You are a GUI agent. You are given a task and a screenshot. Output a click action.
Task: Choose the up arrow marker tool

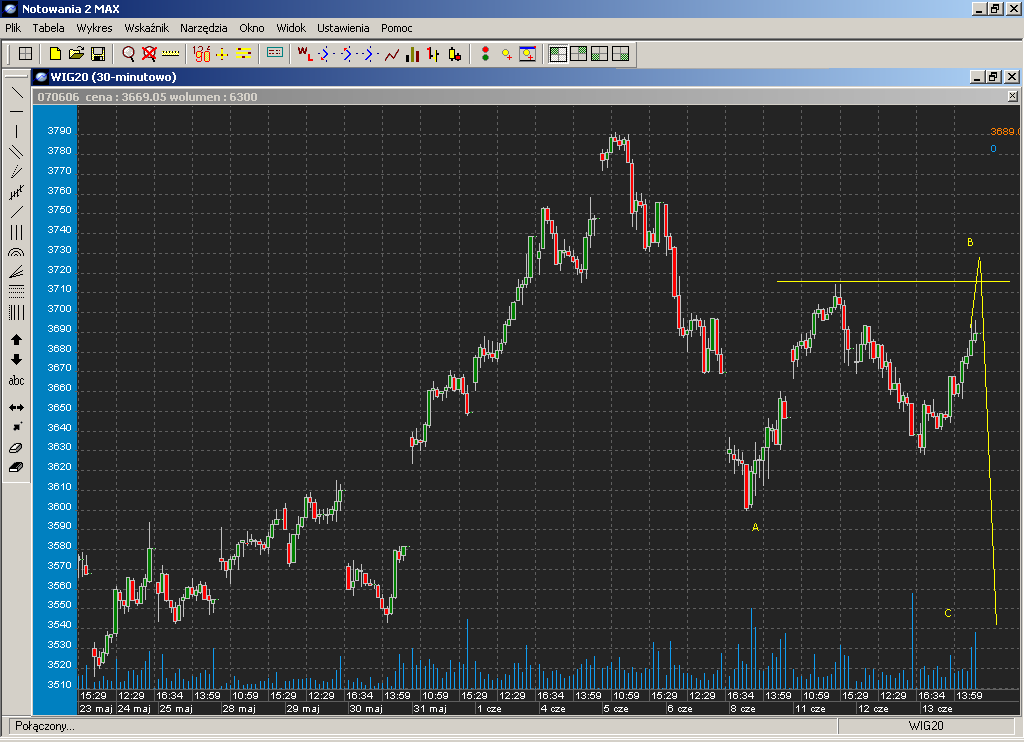tap(16, 340)
